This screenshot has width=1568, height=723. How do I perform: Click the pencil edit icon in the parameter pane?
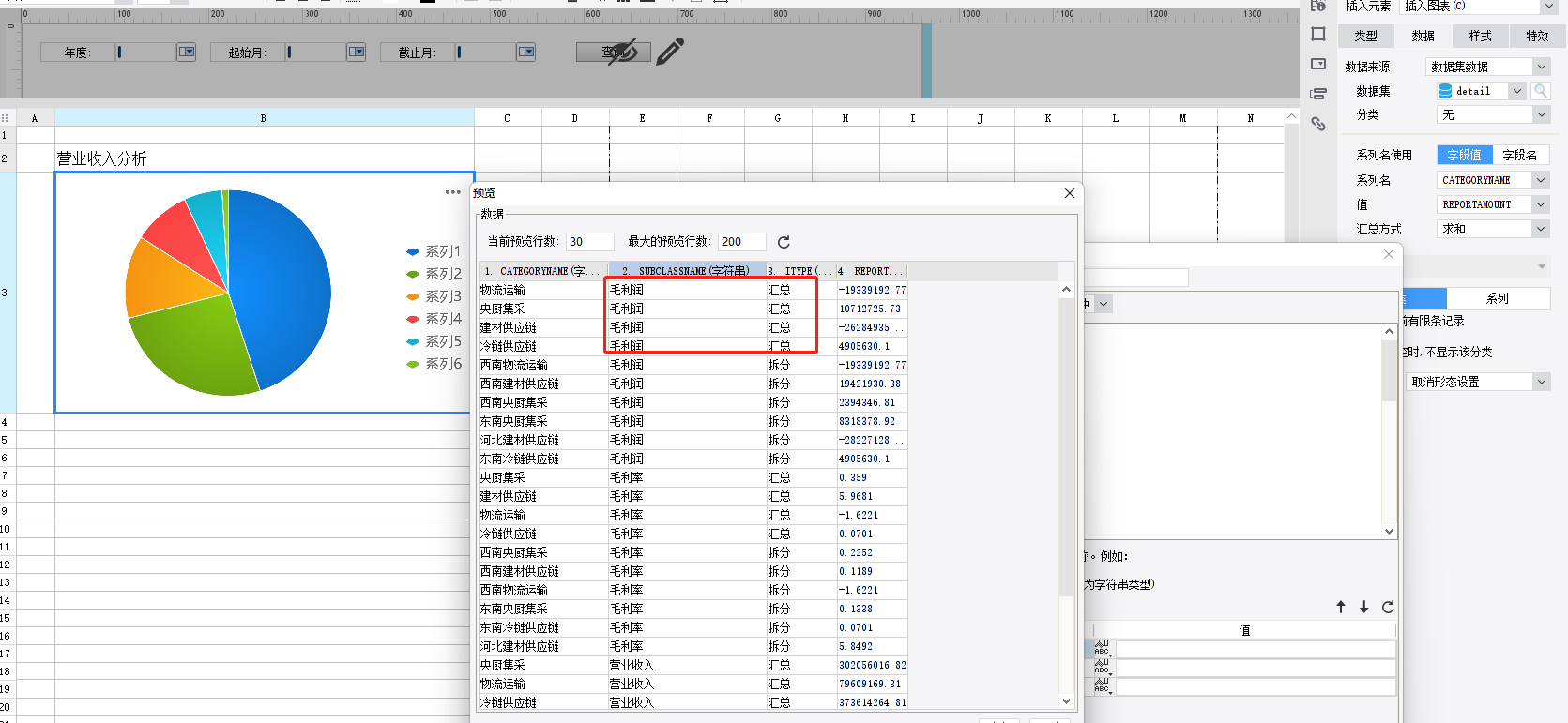click(x=670, y=52)
